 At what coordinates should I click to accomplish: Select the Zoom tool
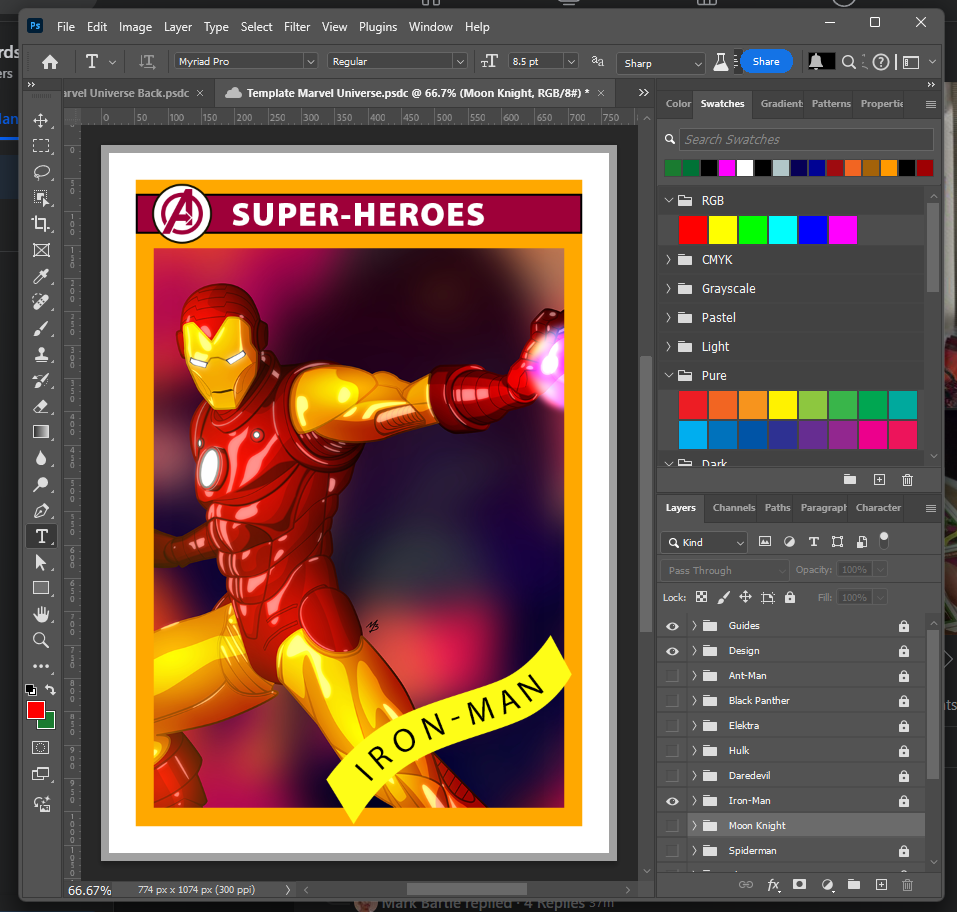pos(41,640)
